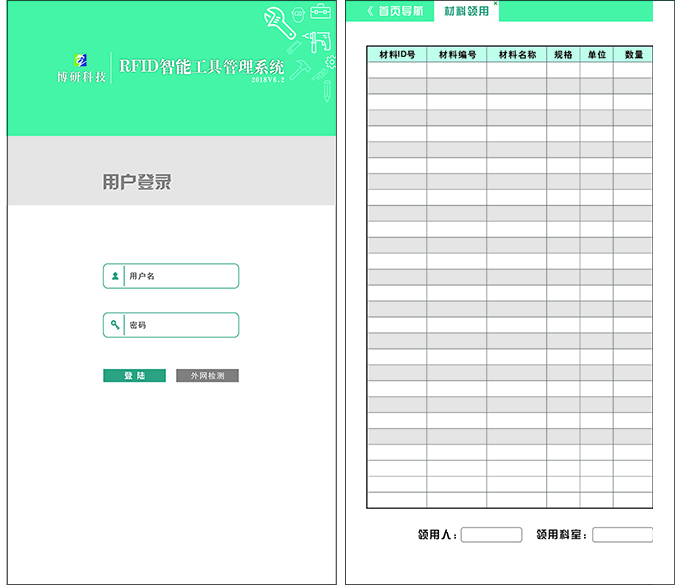This screenshot has width=680, height=585.
Task: Click the key icon in the password field
Action: tap(115, 325)
